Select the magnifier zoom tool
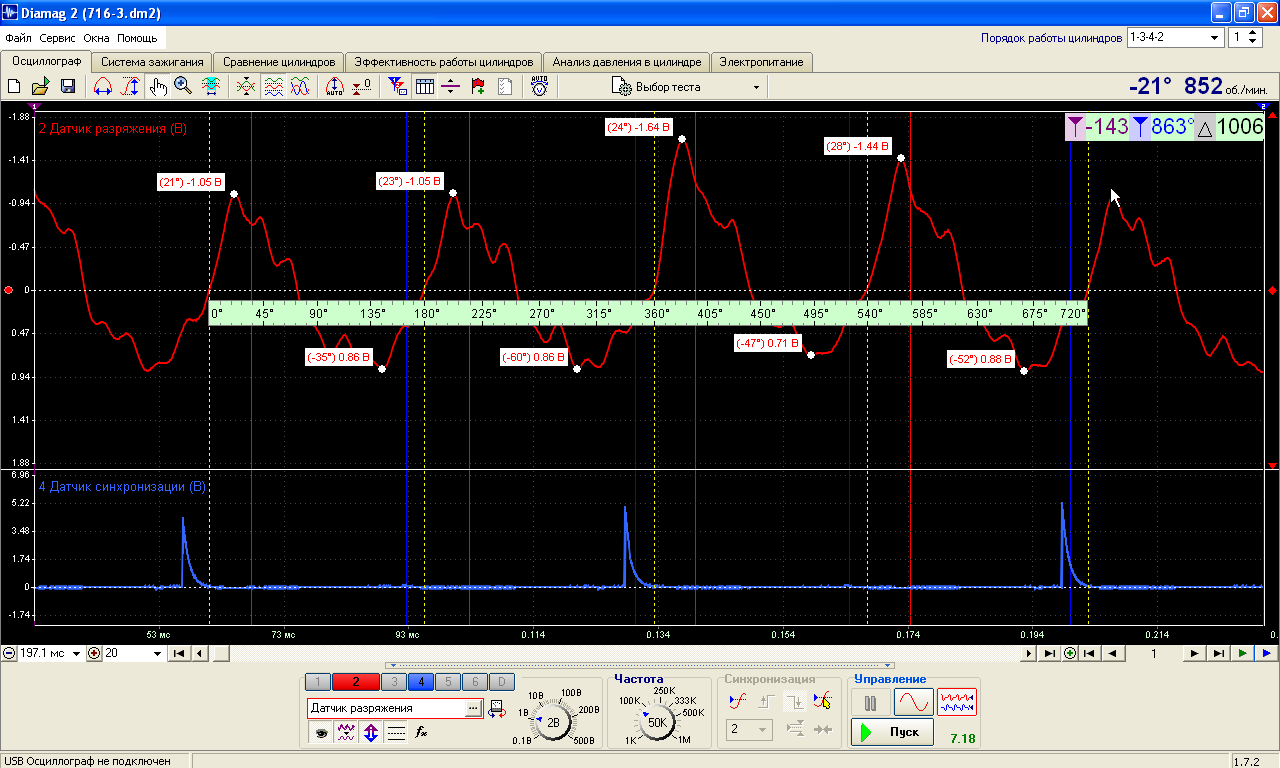This screenshot has width=1280, height=768. coord(183,87)
